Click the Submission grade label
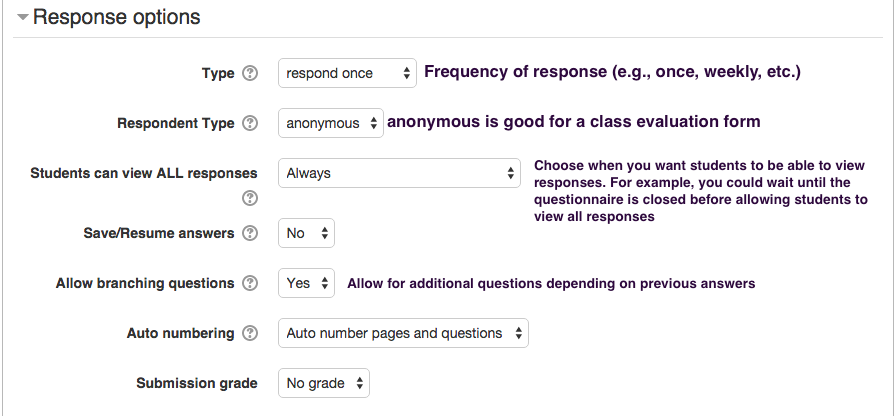 197,384
